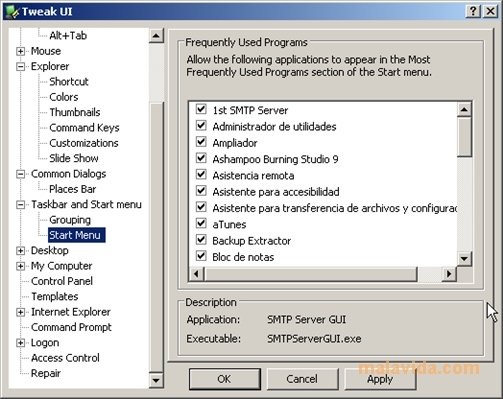This screenshot has height=399, width=503.
Task: Click program list scroll up arrow
Action: click(x=464, y=109)
